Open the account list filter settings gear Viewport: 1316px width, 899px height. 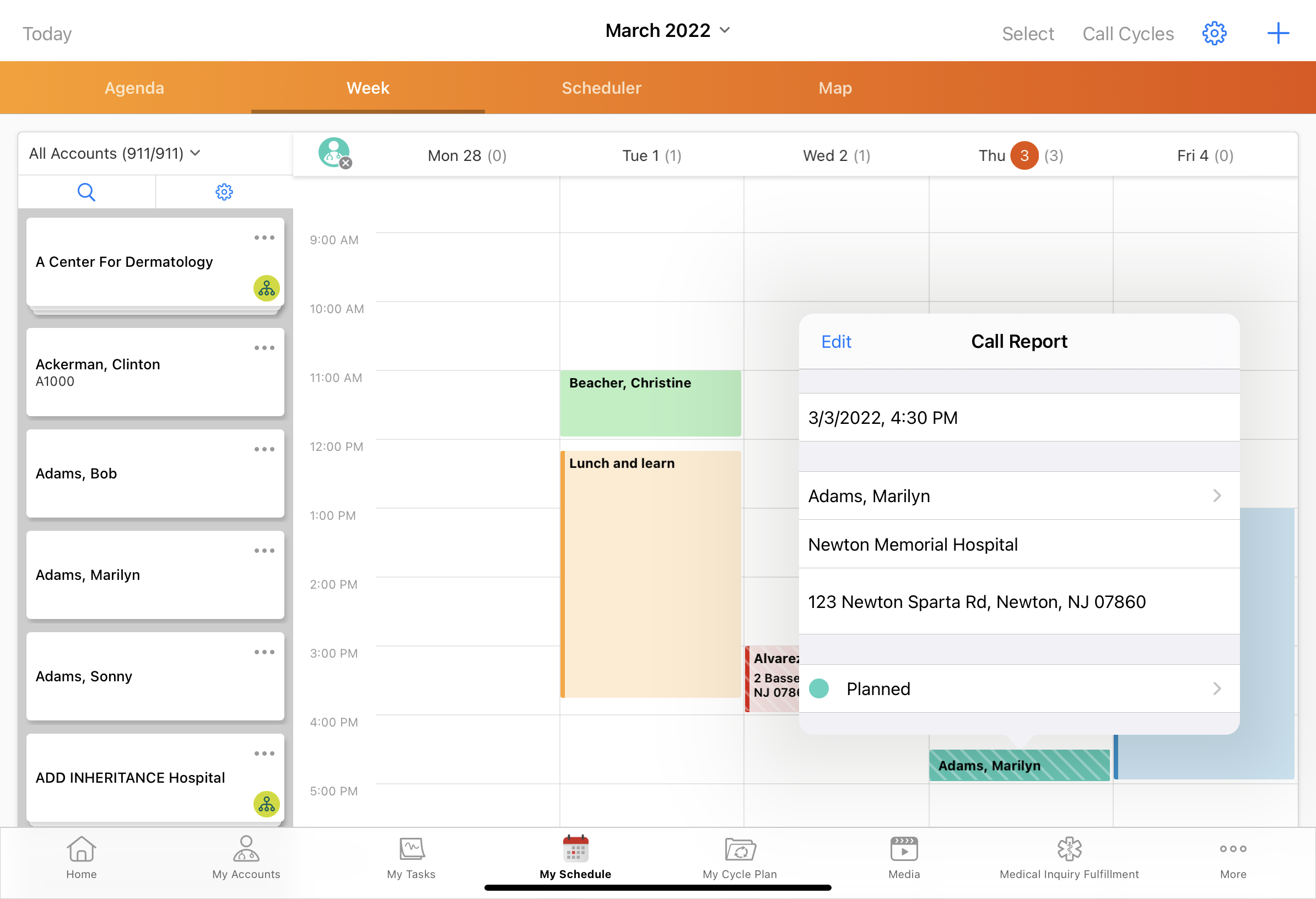tap(224, 192)
